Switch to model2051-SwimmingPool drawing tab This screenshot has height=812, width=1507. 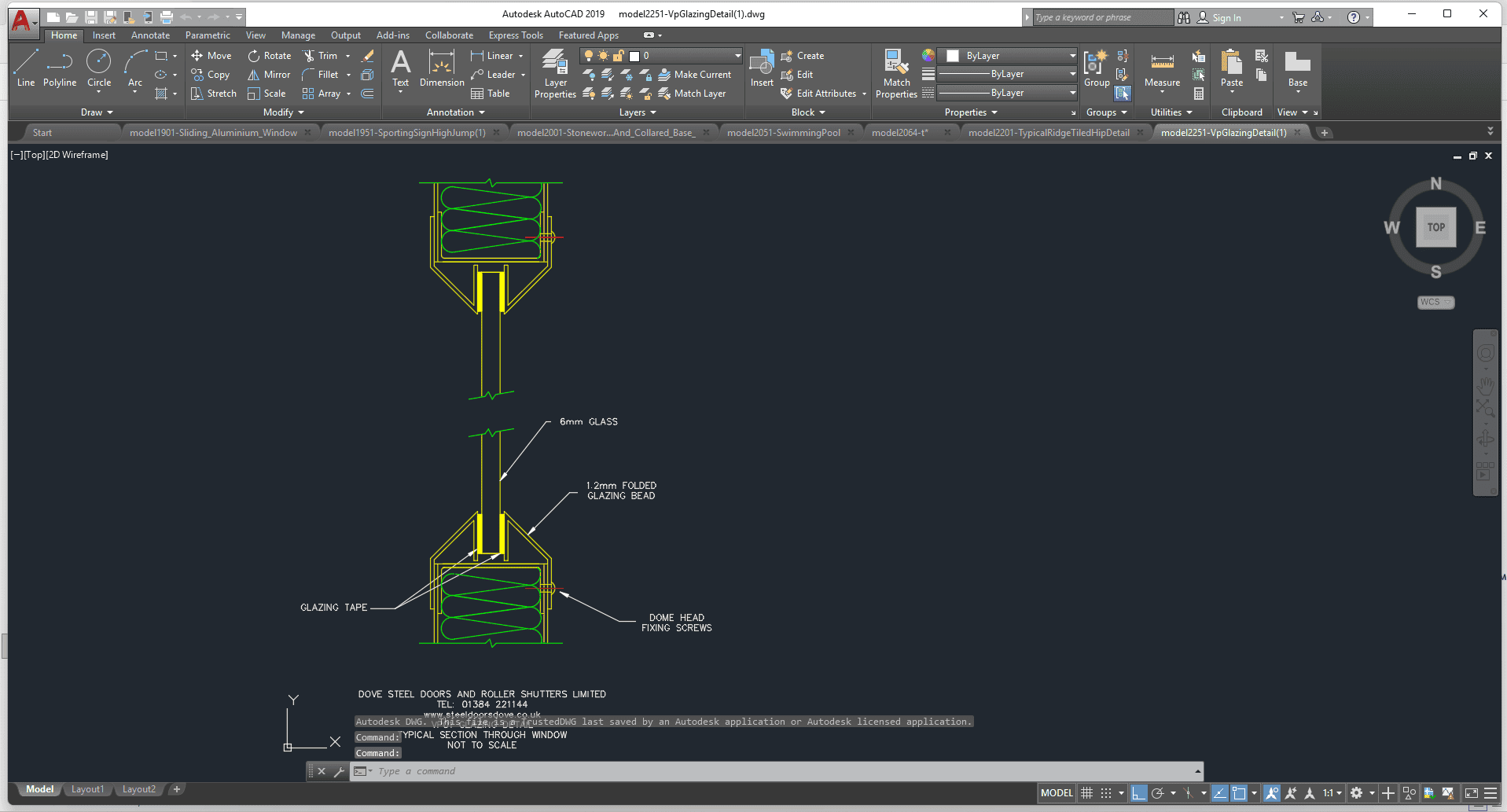tap(783, 133)
